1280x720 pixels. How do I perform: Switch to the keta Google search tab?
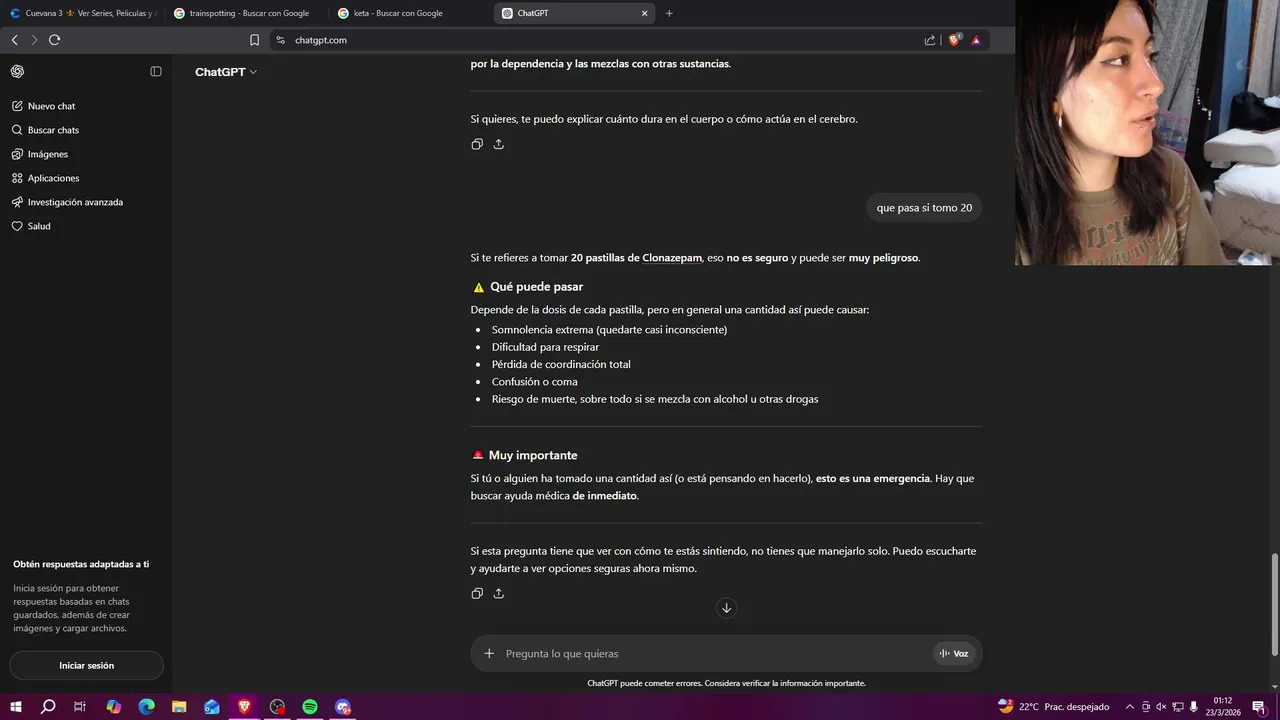[x=409, y=13]
